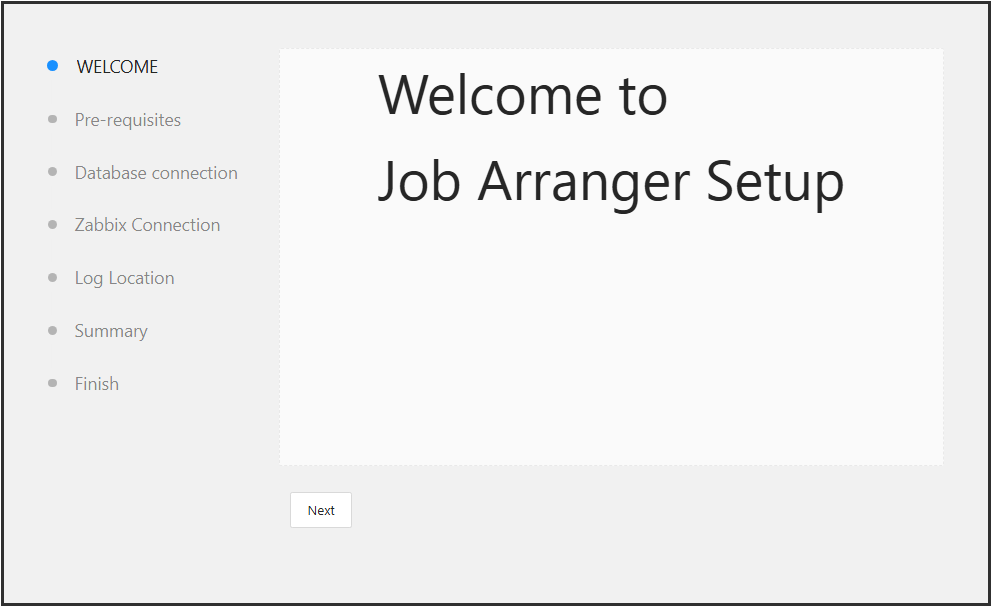Open the Pre-requisites step
The image size is (992, 608).
coord(128,120)
